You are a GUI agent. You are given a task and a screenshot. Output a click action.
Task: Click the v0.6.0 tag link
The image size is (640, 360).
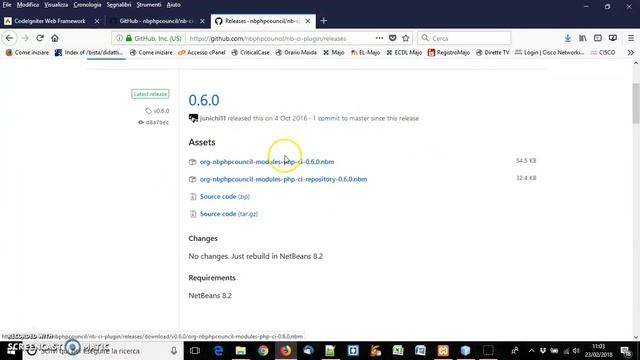coord(157,111)
